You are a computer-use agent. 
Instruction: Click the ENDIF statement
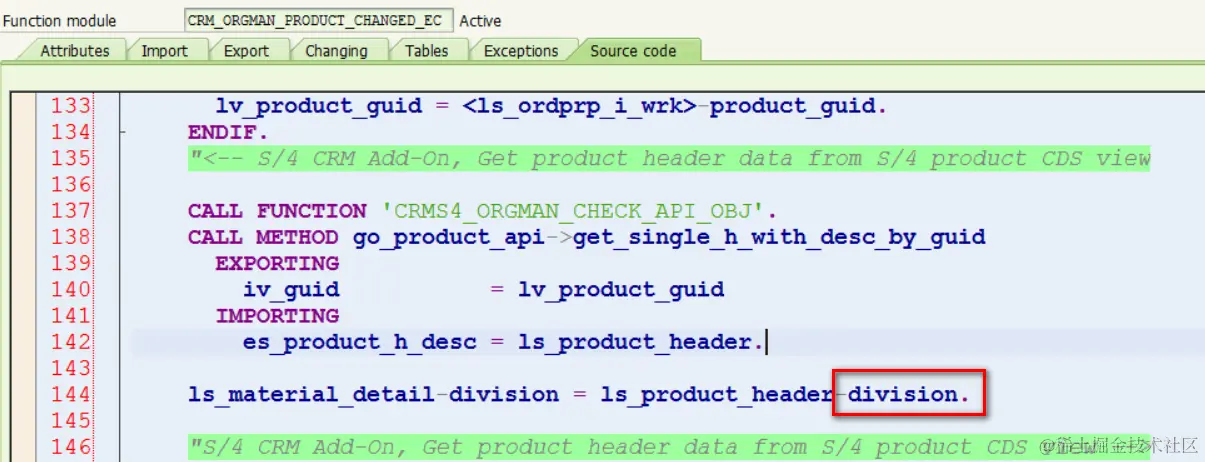tap(228, 132)
